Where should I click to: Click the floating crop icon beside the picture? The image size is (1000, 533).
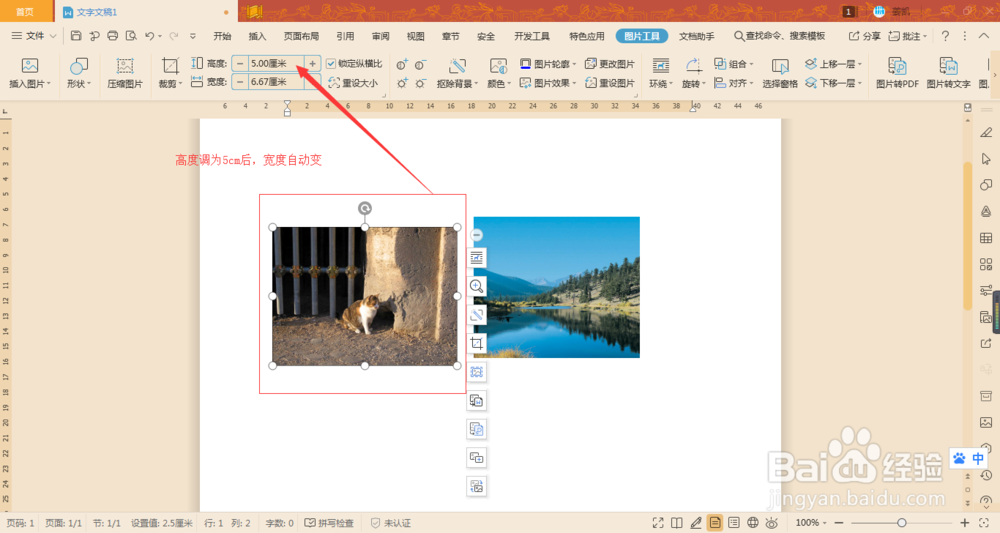coord(476,343)
